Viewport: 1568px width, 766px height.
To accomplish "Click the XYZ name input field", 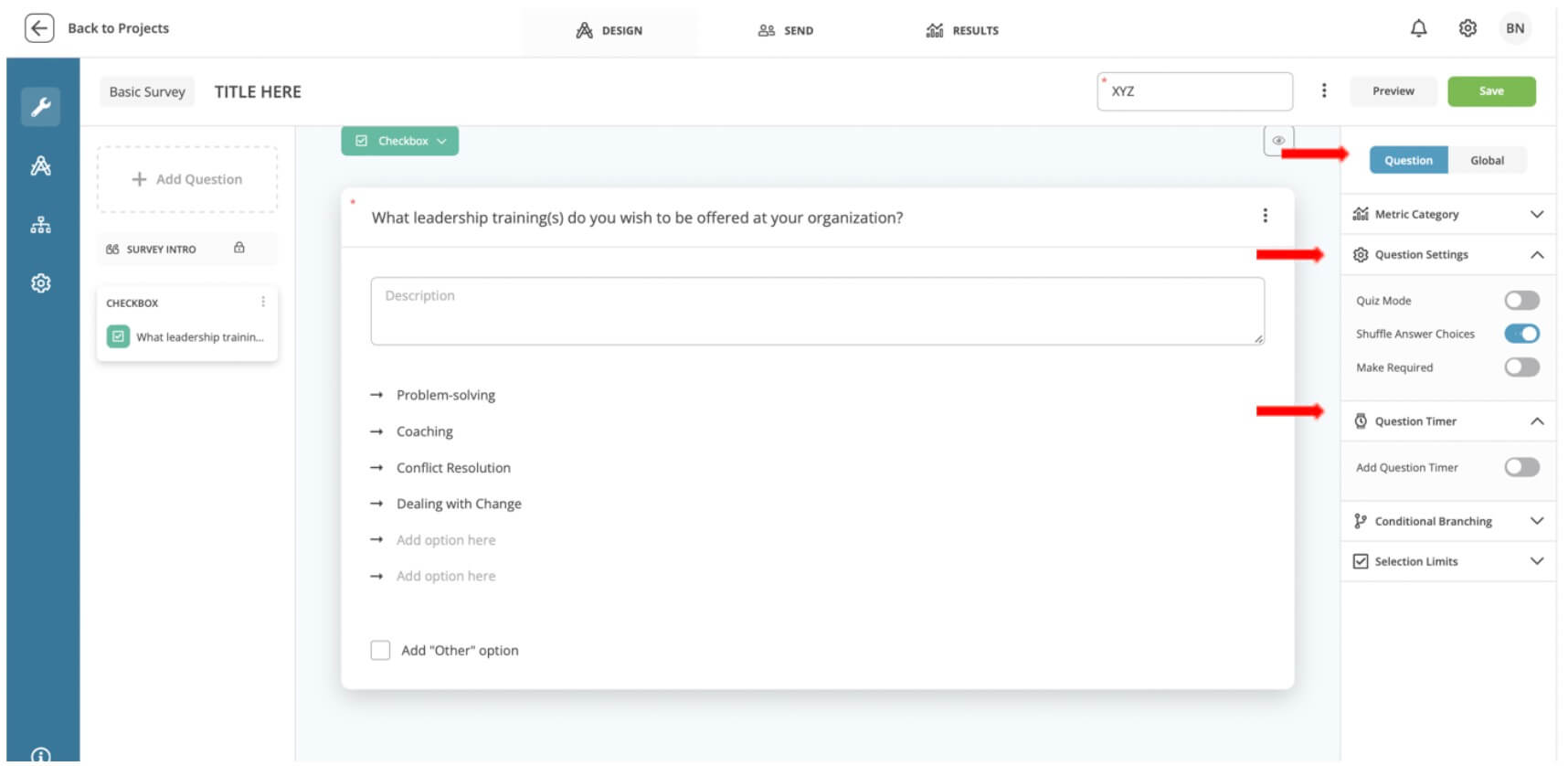I will click(x=1194, y=91).
